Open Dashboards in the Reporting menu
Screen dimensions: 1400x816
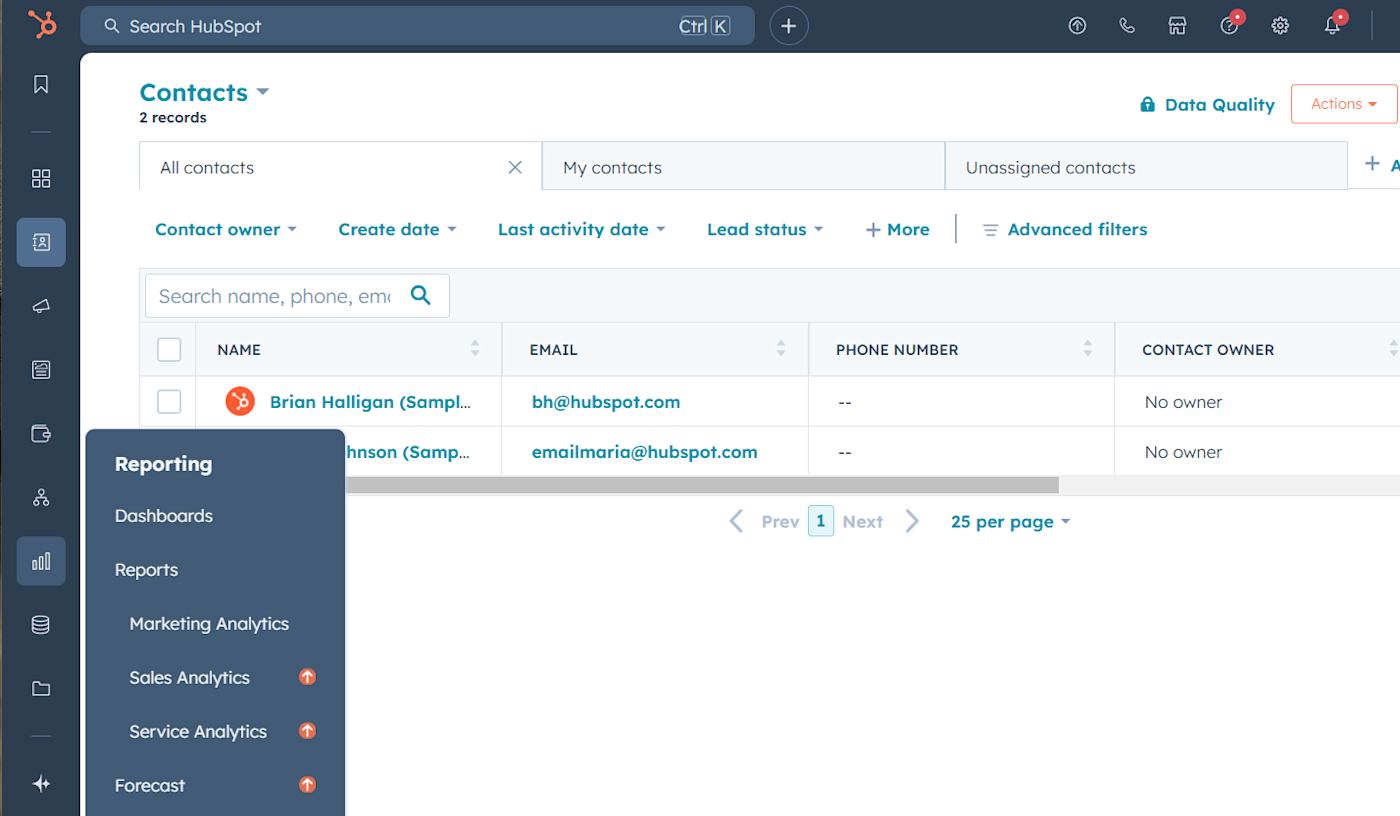tap(164, 516)
